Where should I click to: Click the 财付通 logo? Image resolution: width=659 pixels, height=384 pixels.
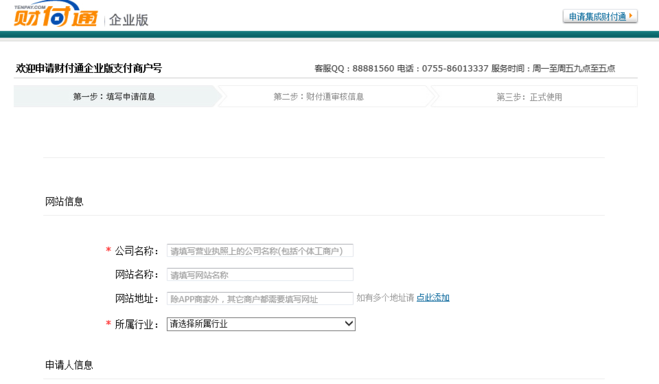(55, 15)
